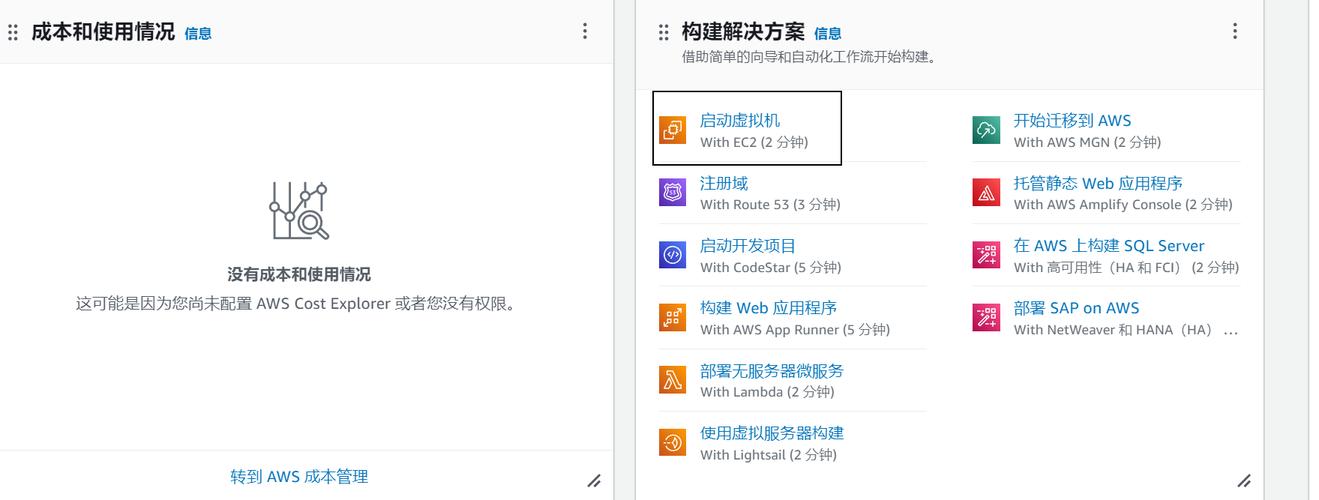
Task: Click resize handle of 构建解决方案 widget
Action: click(x=1244, y=481)
